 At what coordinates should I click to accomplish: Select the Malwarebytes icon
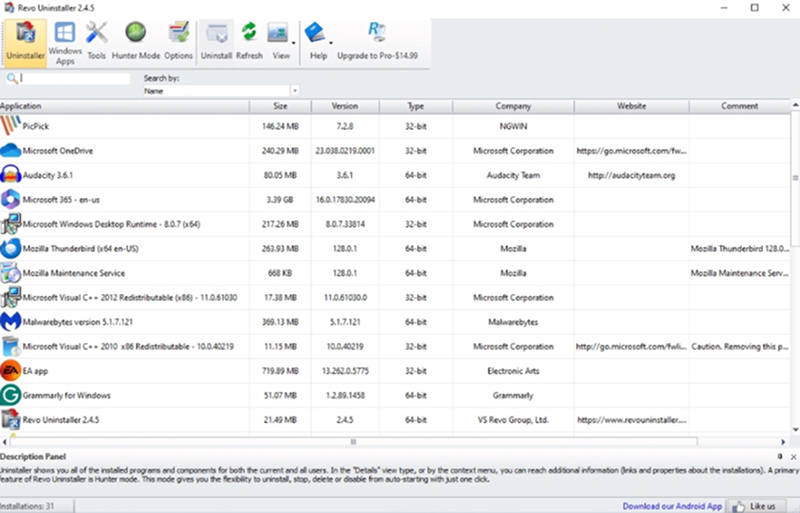click(x=11, y=322)
